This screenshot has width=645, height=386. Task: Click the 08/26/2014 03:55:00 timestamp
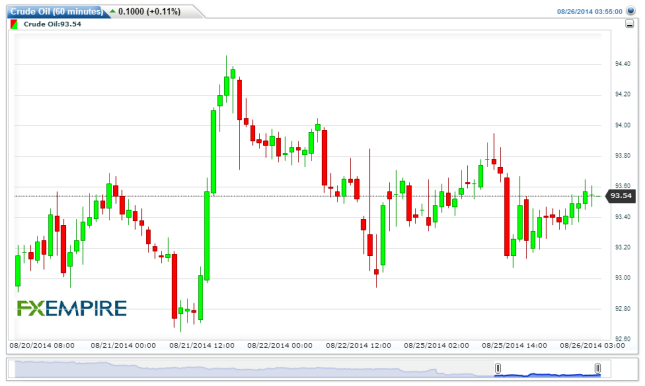589,12
